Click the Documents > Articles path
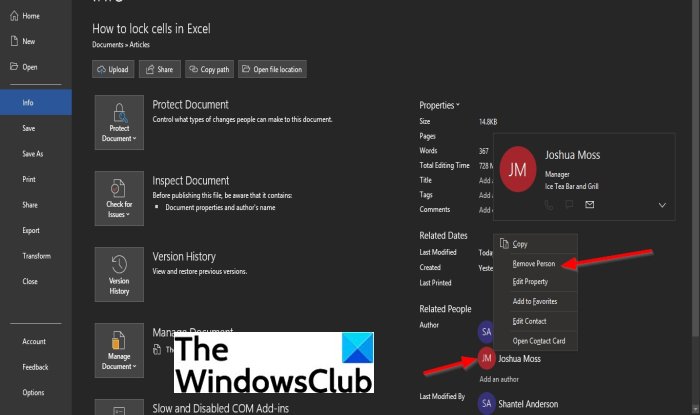This screenshot has width=700, height=415. click(121, 45)
